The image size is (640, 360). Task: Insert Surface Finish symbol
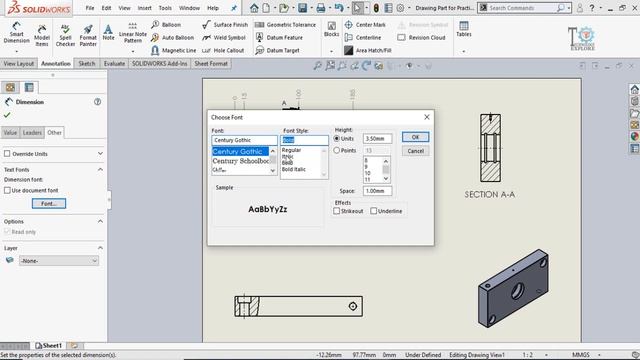coord(225,25)
